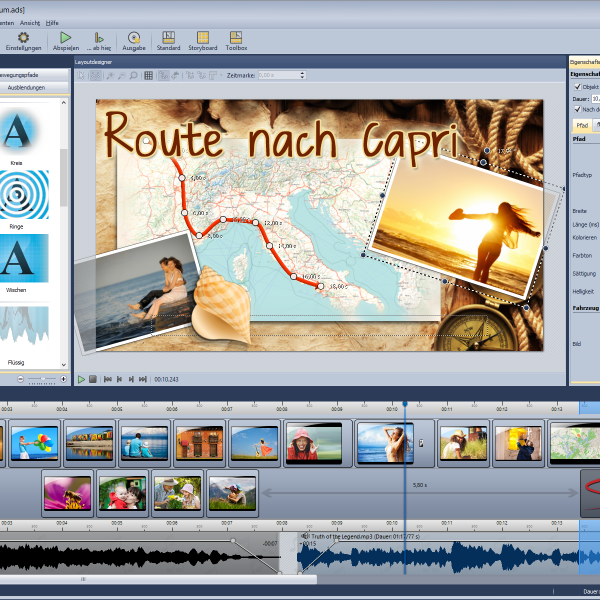Step one frame forward in the preview
Image resolution: width=600 pixels, height=600 pixels.
[x=131, y=379]
